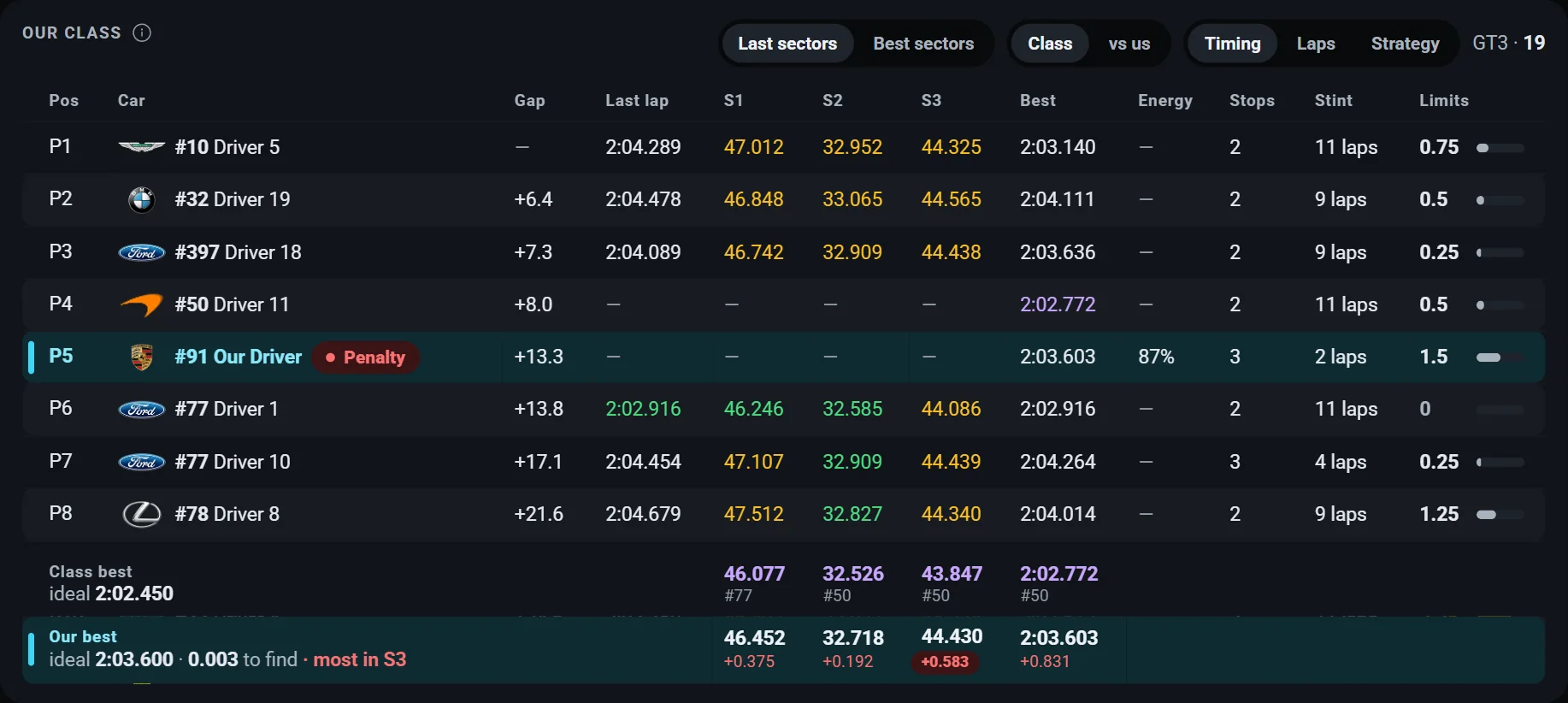This screenshot has width=1568, height=703.
Task: Click the Lexus logo on #78 Driver 8
Action: (141, 514)
